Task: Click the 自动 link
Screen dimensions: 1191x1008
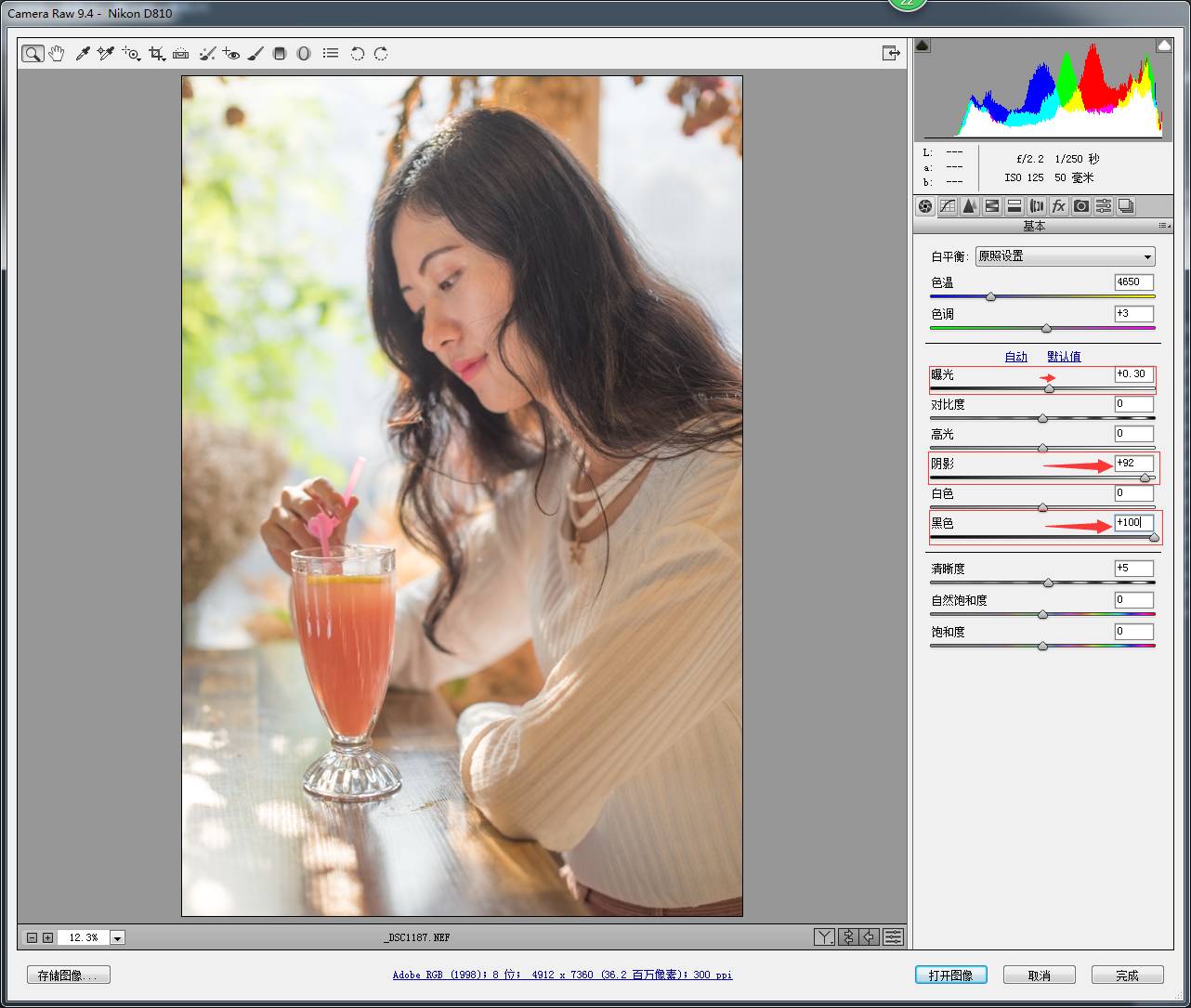Action: (x=1015, y=357)
